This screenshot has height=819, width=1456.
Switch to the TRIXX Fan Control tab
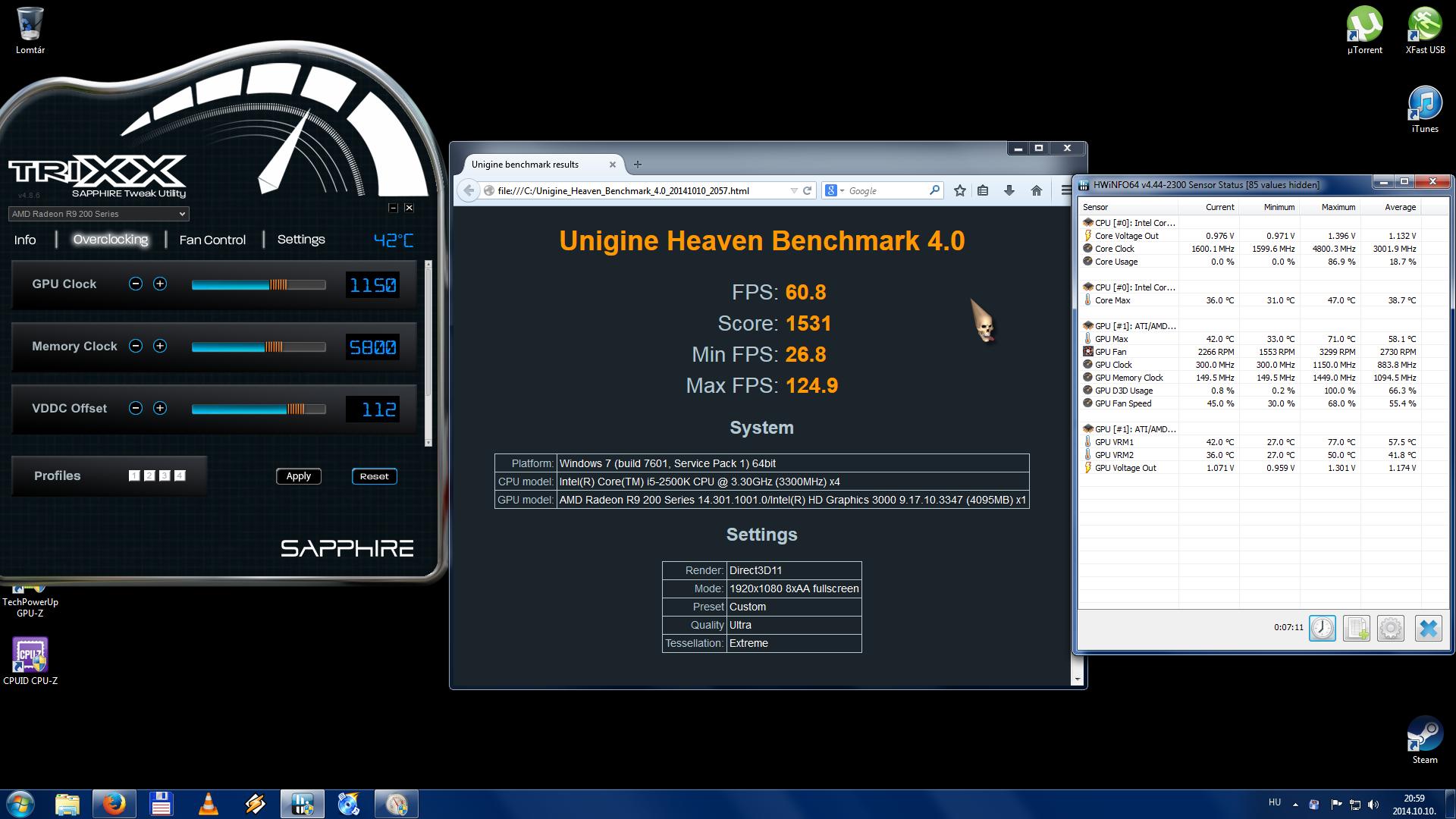coord(212,240)
